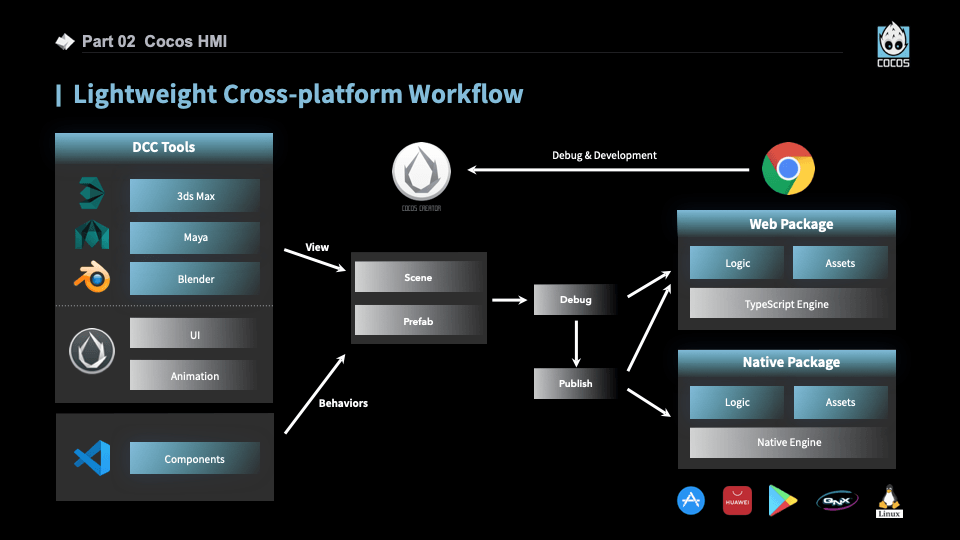Select the Components box
This screenshot has height=540, width=960.
click(195, 459)
